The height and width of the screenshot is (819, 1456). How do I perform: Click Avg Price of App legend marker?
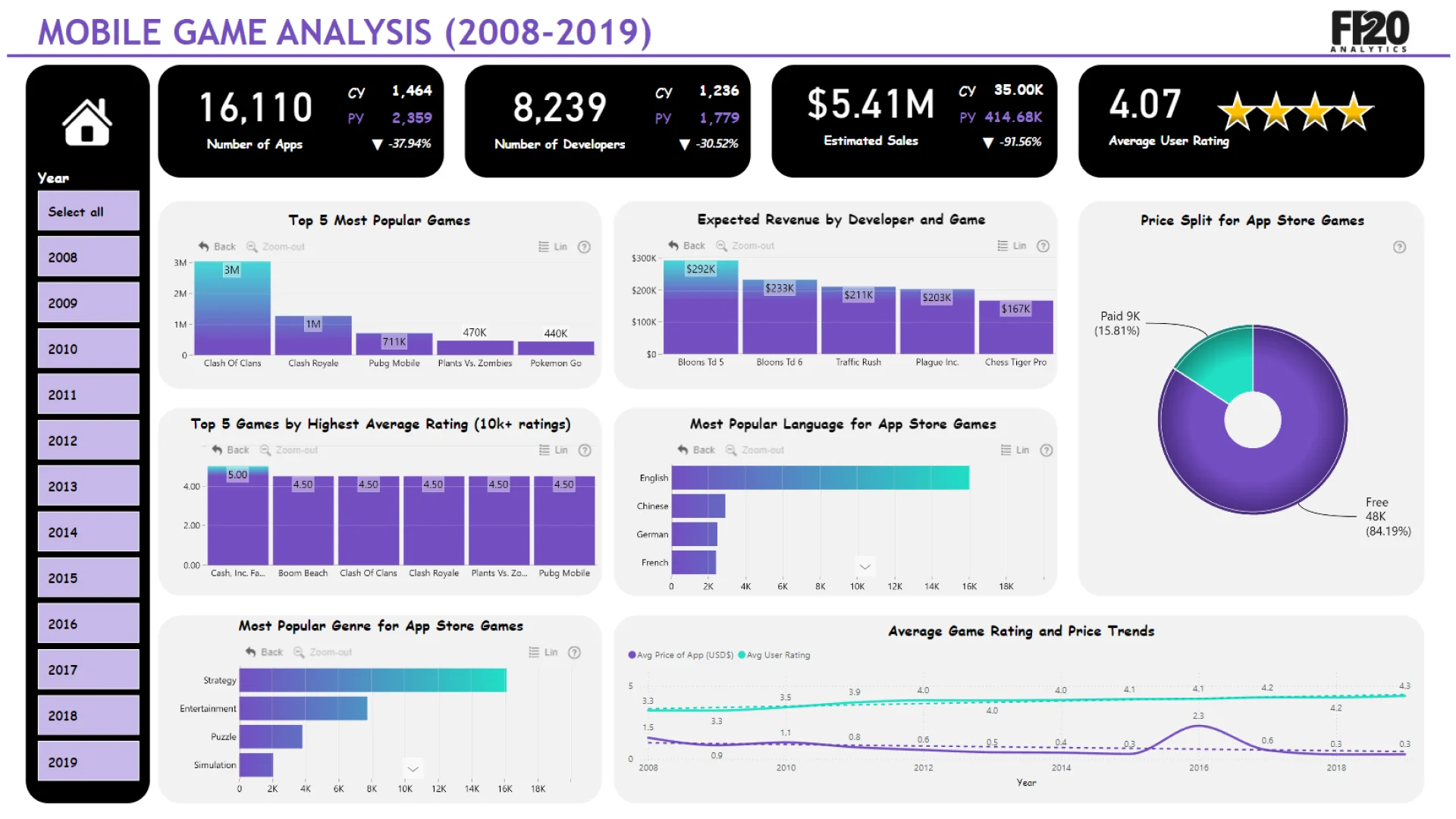point(632,654)
